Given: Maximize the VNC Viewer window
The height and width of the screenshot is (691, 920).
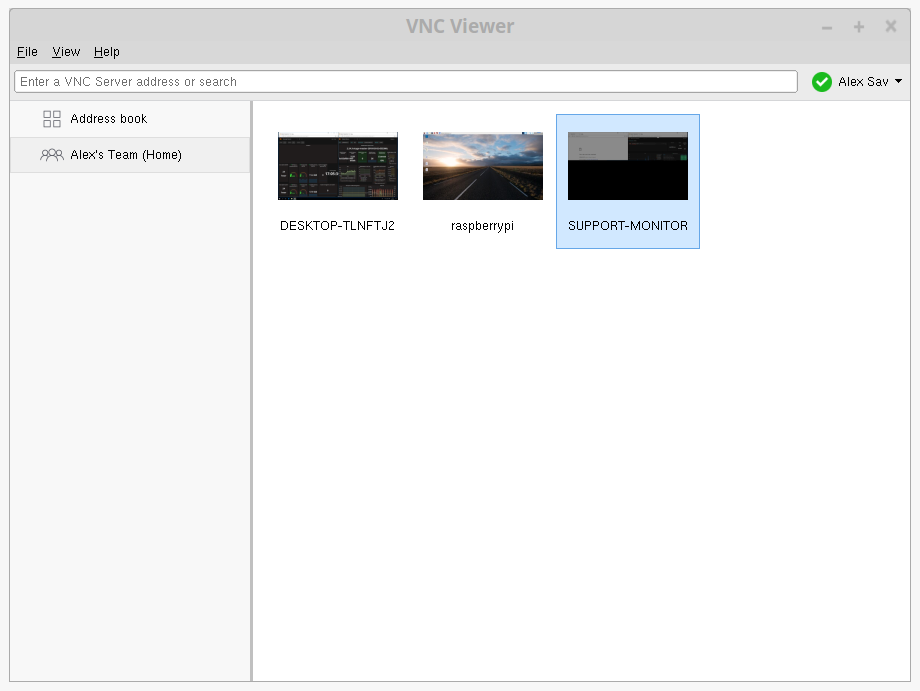Looking at the screenshot, I should tap(859, 27).
